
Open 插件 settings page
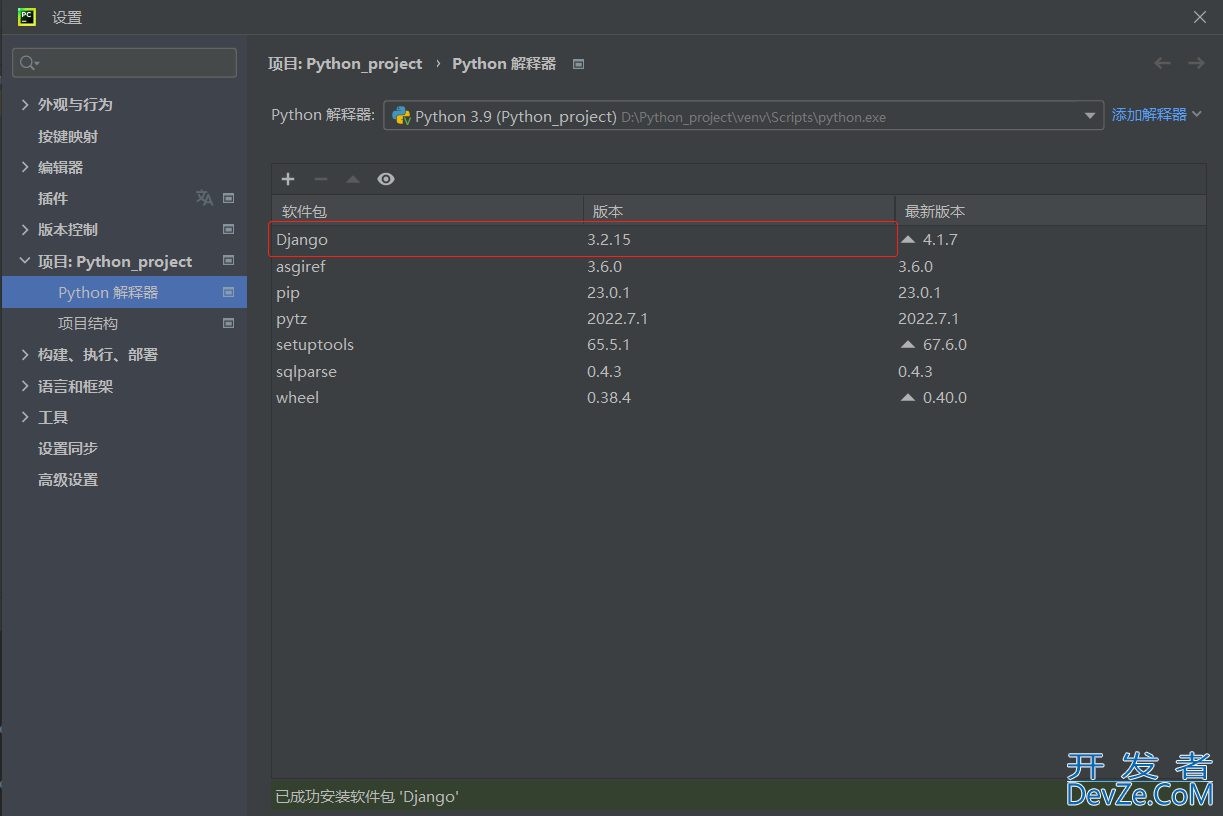pyautogui.click(x=53, y=198)
